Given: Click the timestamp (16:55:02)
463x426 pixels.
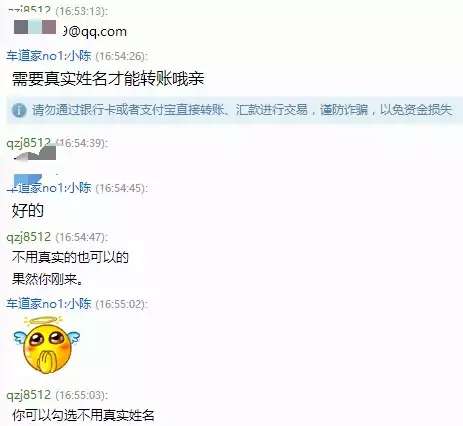Looking at the screenshot, I should click(x=121, y=304).
